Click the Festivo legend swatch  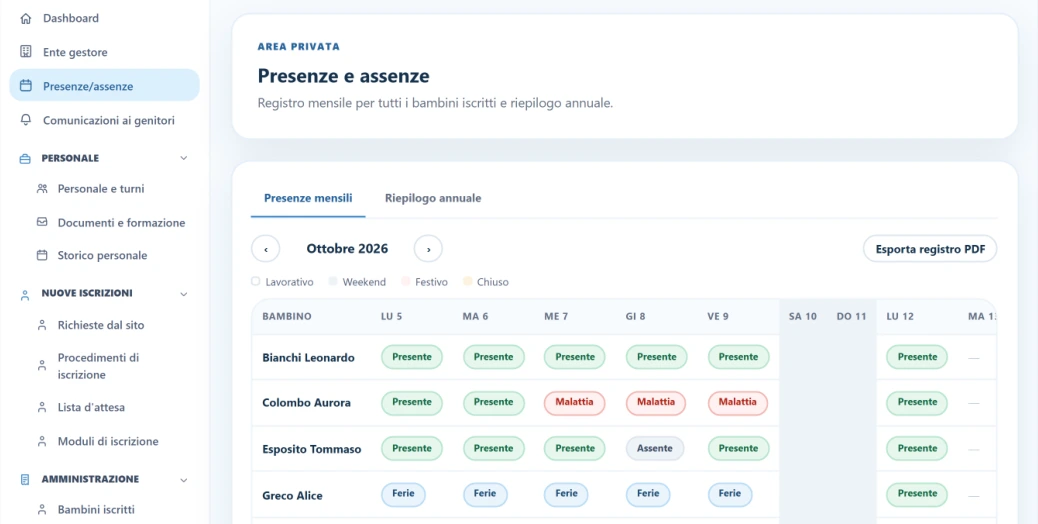click(x=405, y=281)
